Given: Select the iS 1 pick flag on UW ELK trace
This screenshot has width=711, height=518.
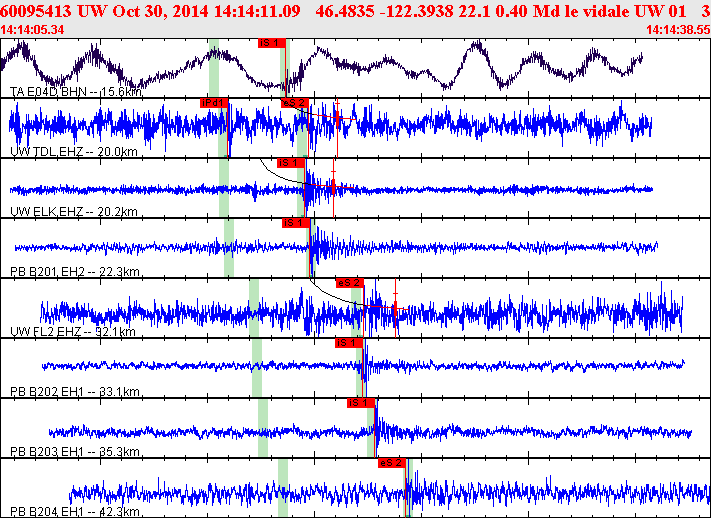Looking at the screenshot, I should tap(291, 163).
